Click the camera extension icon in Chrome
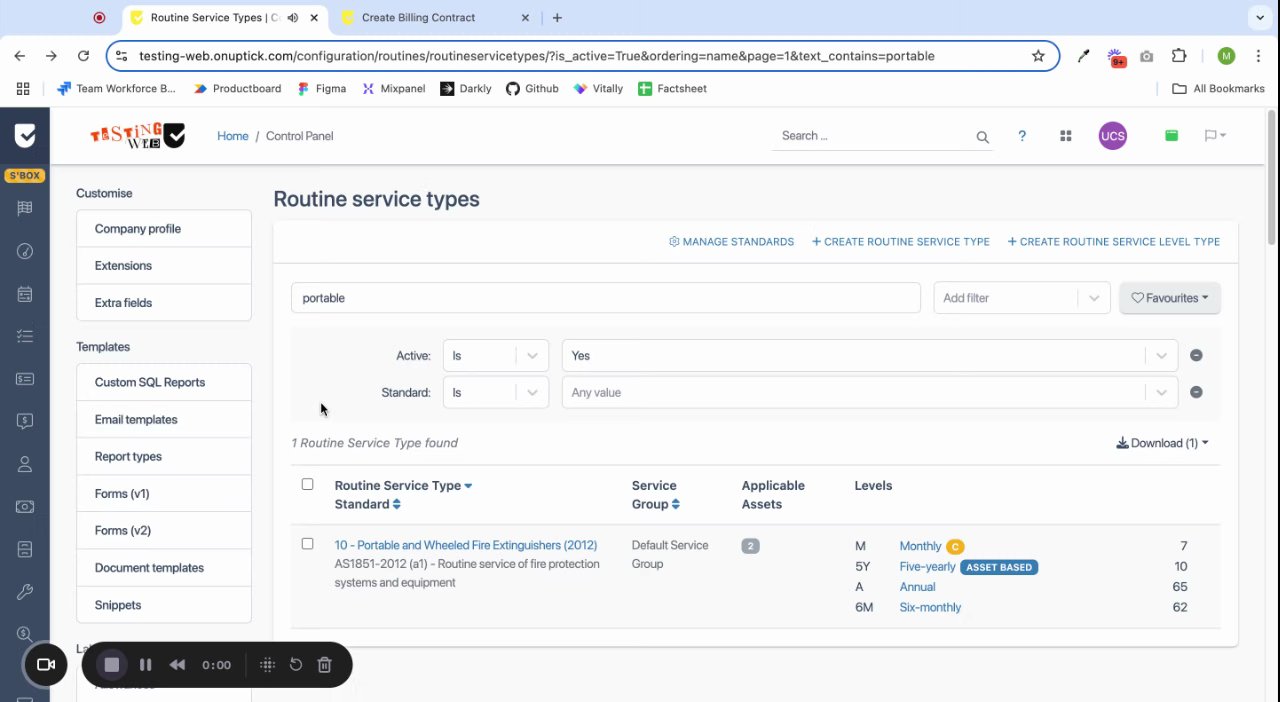This screenshot has height=702, width=1280. tap(1147, 56)
